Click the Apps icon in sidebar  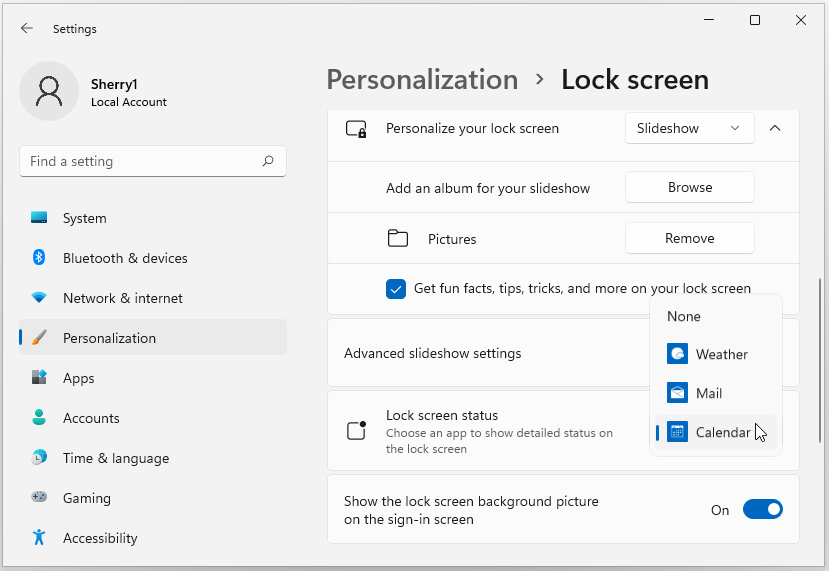[39, 378]
